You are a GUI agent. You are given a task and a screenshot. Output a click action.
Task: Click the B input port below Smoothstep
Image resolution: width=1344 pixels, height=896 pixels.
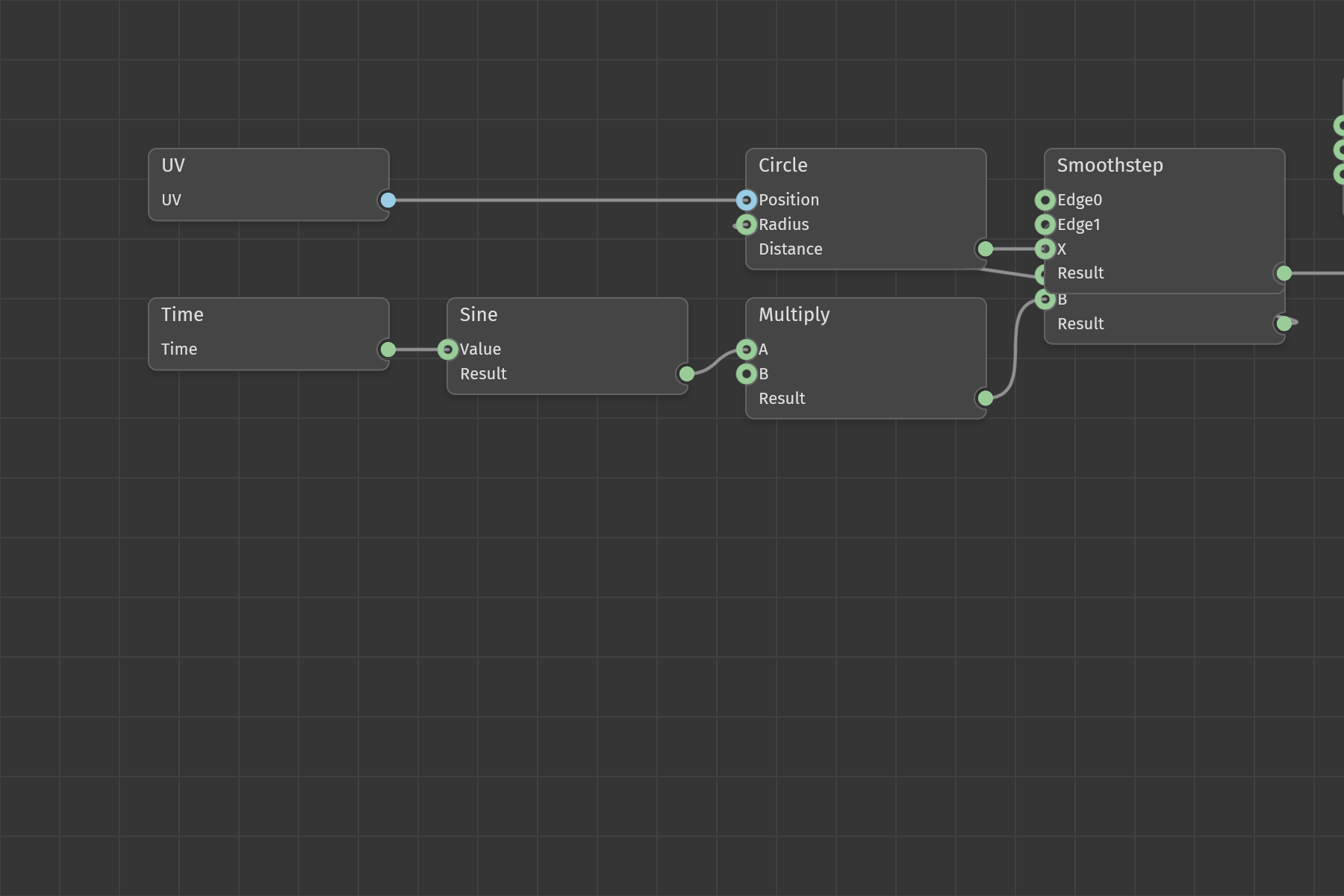[1045, 299]
